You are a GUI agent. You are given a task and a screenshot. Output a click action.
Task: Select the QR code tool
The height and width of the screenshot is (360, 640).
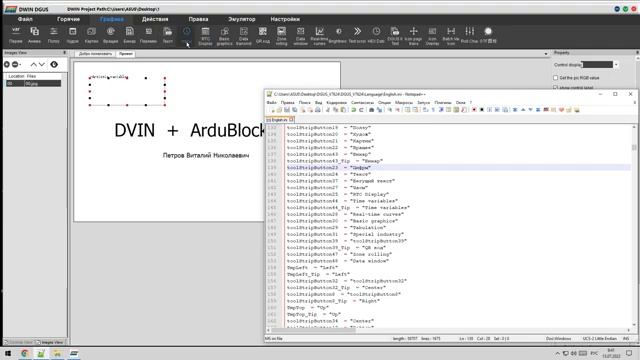262,35
